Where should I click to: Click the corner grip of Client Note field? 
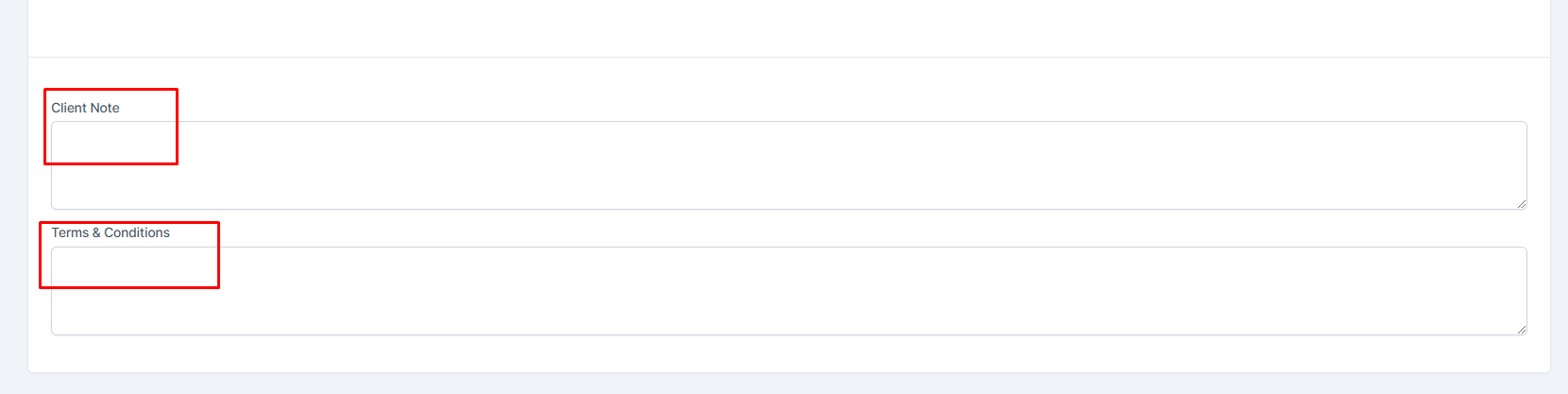[1521, 203]
